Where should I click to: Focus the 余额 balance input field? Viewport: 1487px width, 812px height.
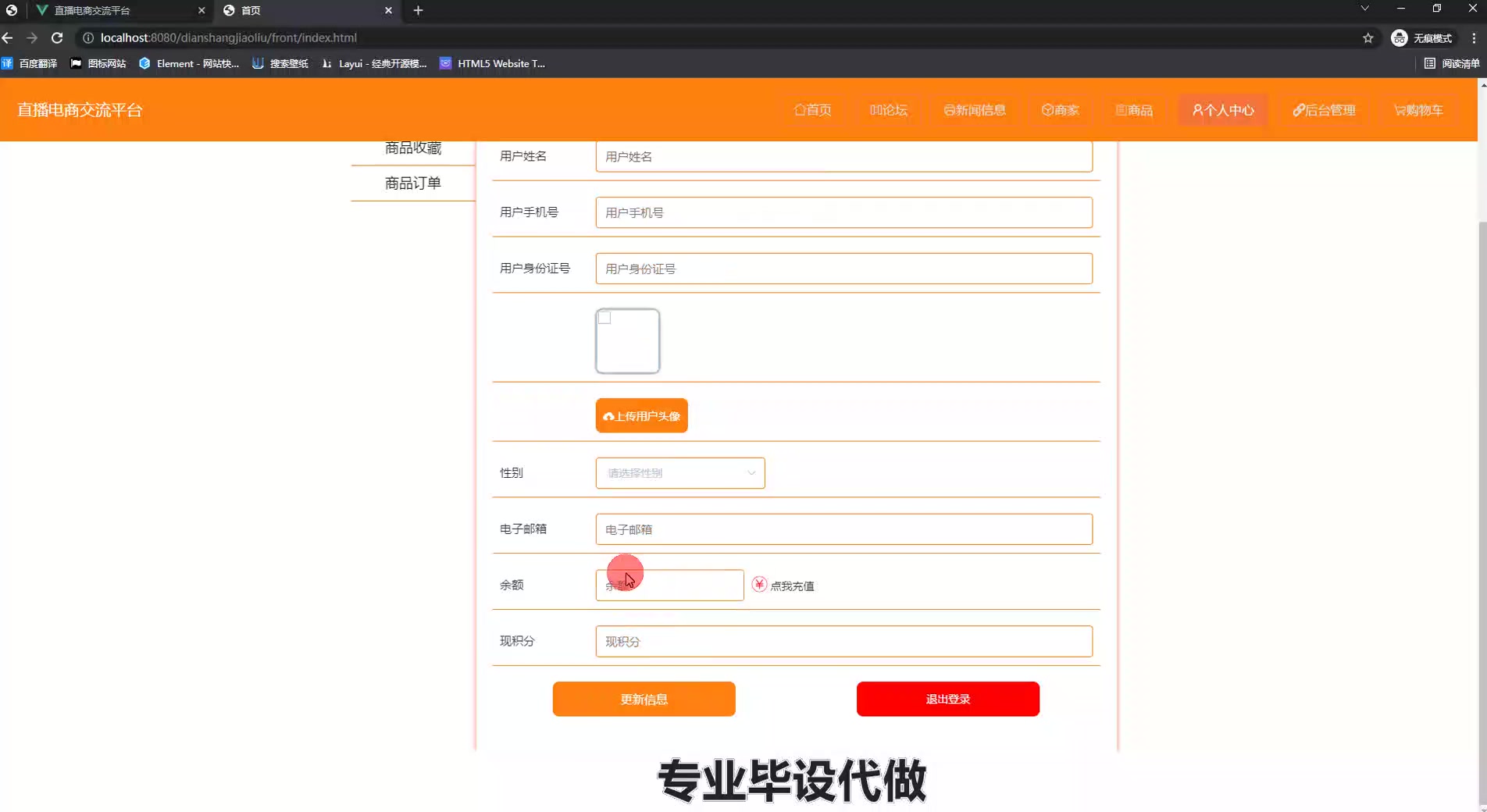coord(669,585)
